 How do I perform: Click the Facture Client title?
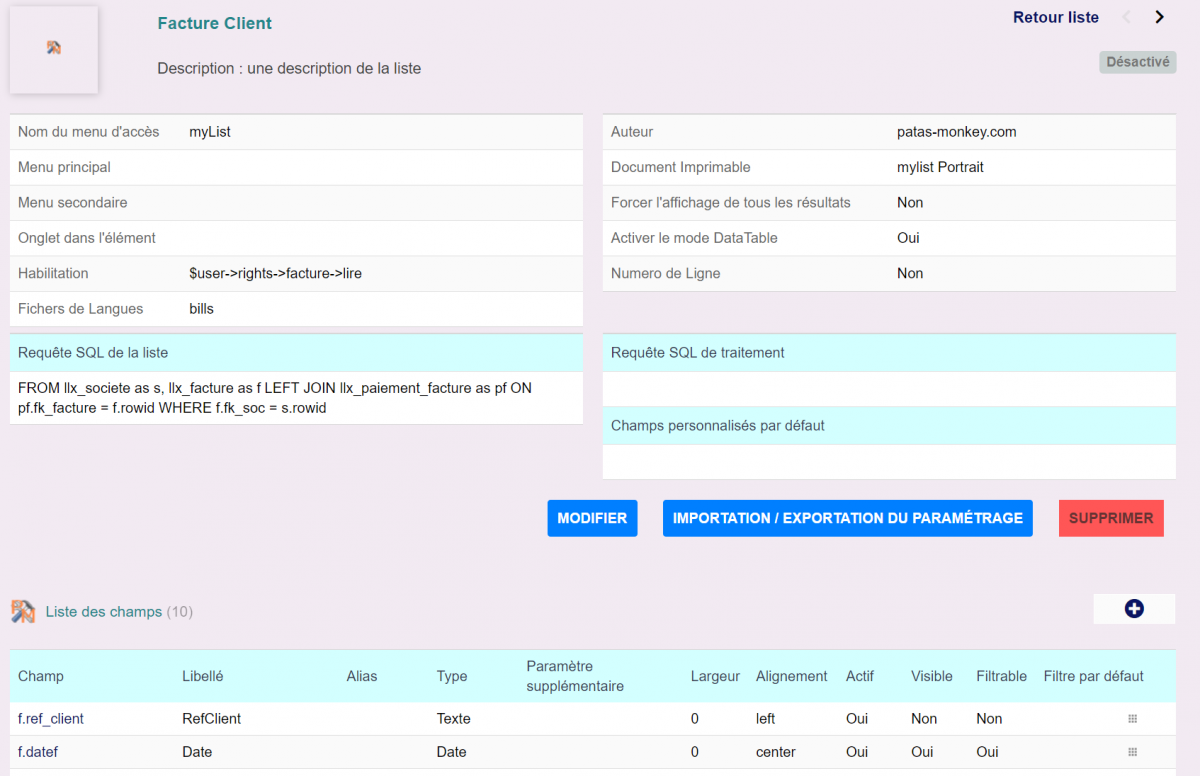pyautogui.click(x=215, y=23)
